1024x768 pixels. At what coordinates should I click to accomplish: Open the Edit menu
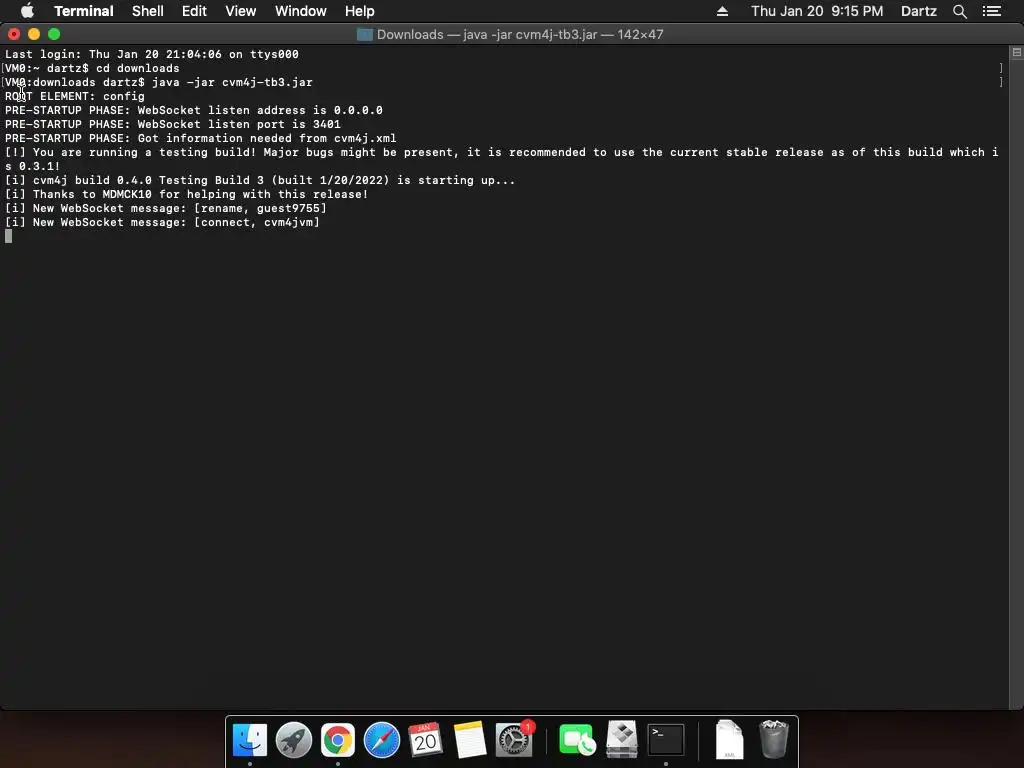[x=194, y=11]
